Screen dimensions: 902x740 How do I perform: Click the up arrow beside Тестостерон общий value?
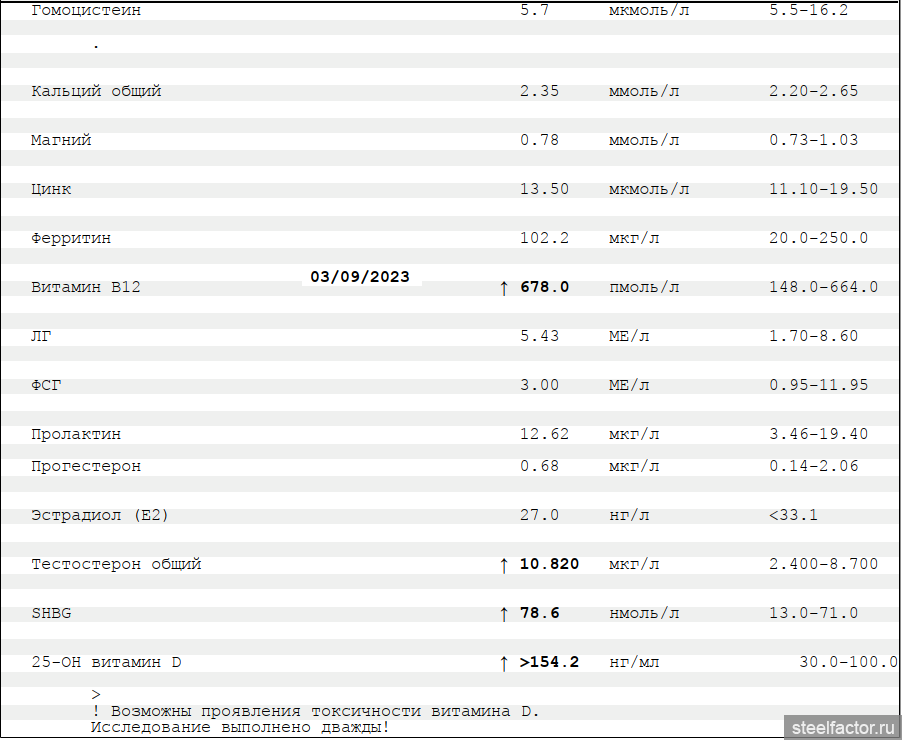pos(504,565)
